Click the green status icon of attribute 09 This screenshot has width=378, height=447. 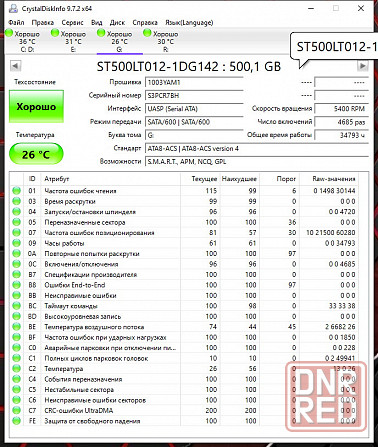16,243
